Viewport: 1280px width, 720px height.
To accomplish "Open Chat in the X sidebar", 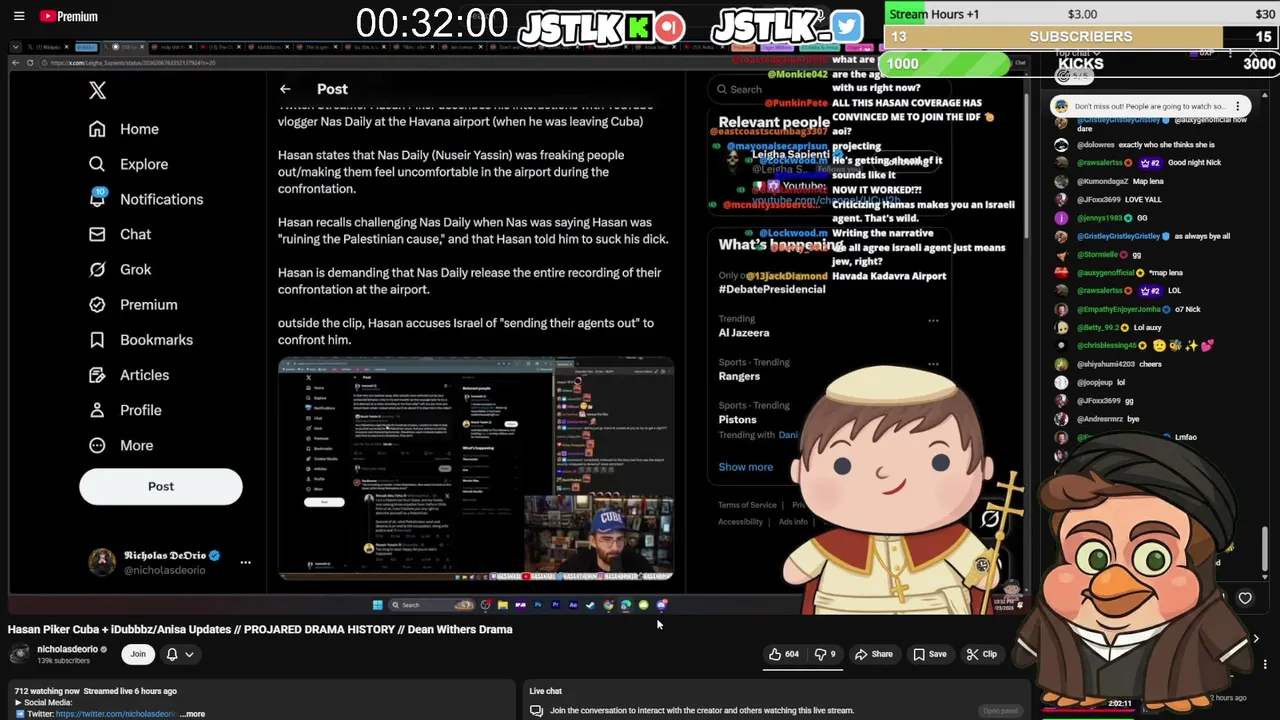I will click(120, 234).
